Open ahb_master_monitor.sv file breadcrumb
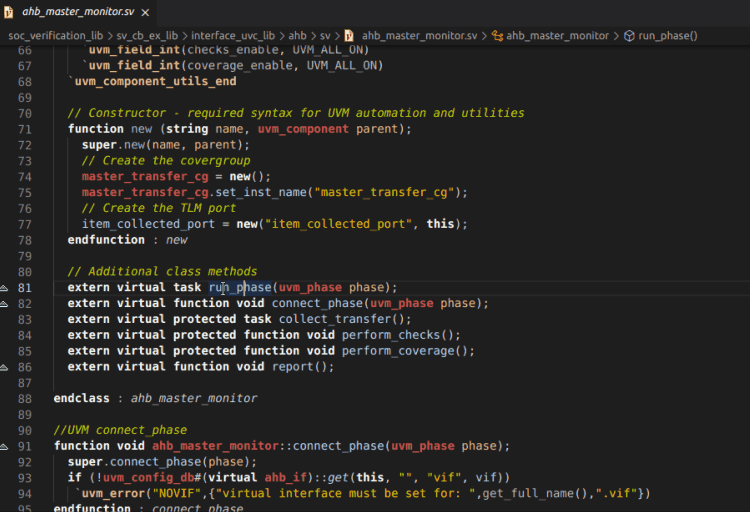 click(x=419, y=36)
